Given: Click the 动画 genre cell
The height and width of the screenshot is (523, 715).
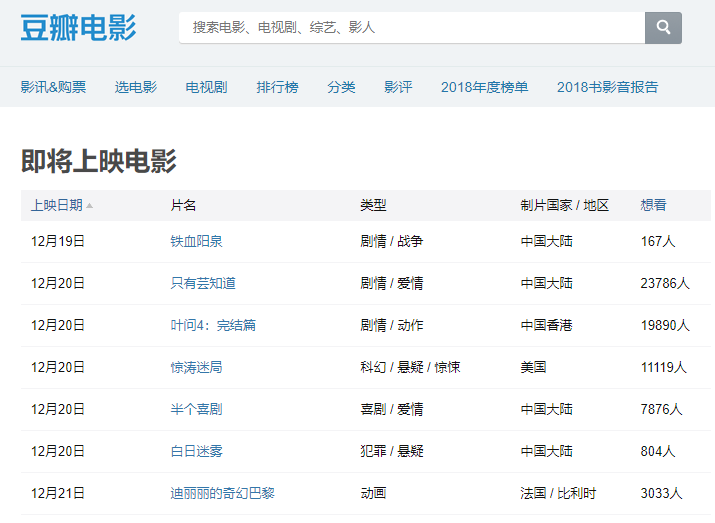Looking at the screenshot, I should (x=373, y=493).
